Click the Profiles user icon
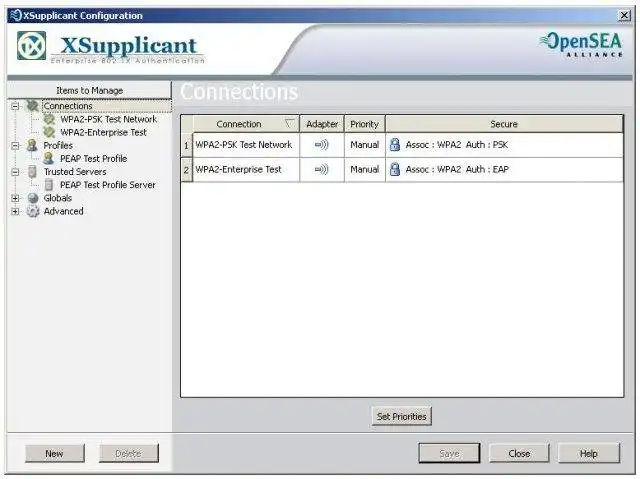 coord(32,145)
